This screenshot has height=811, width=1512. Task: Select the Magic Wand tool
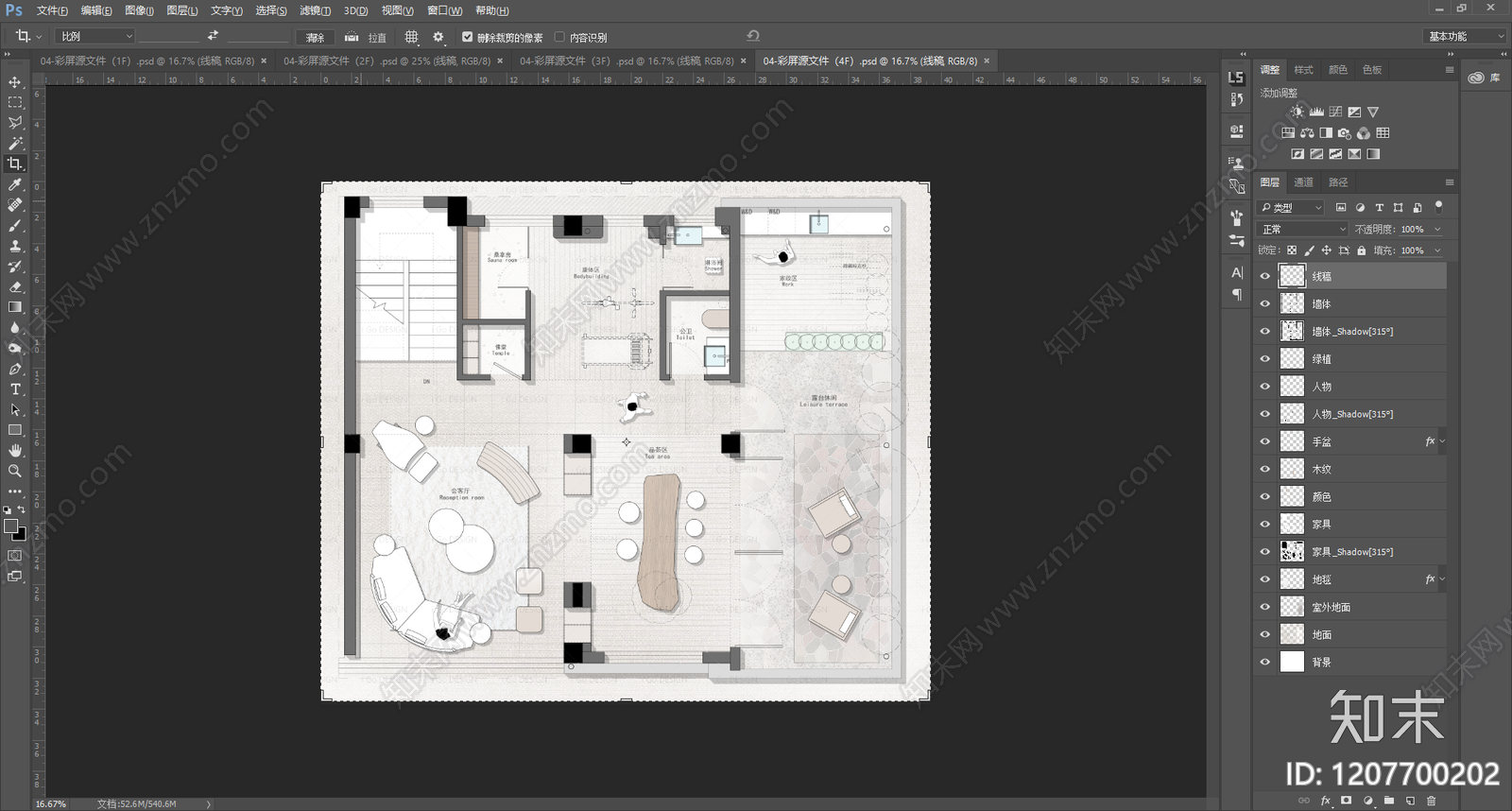(15, 144)
